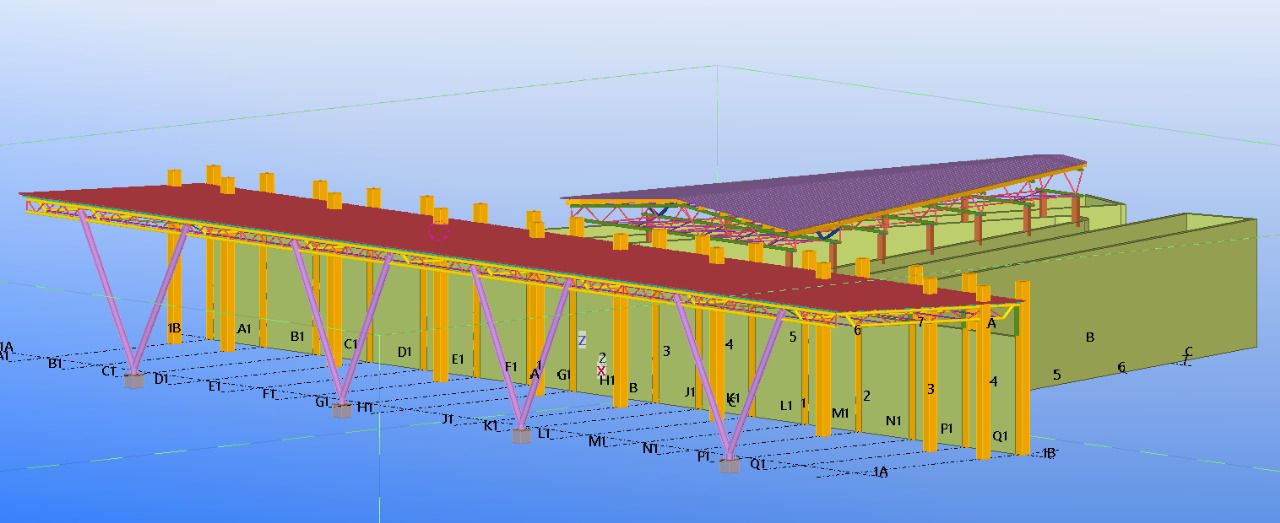The height and width of the screenshot is (523, 1280).
Task: Select the second concrete footing from left
Action: 342,410
